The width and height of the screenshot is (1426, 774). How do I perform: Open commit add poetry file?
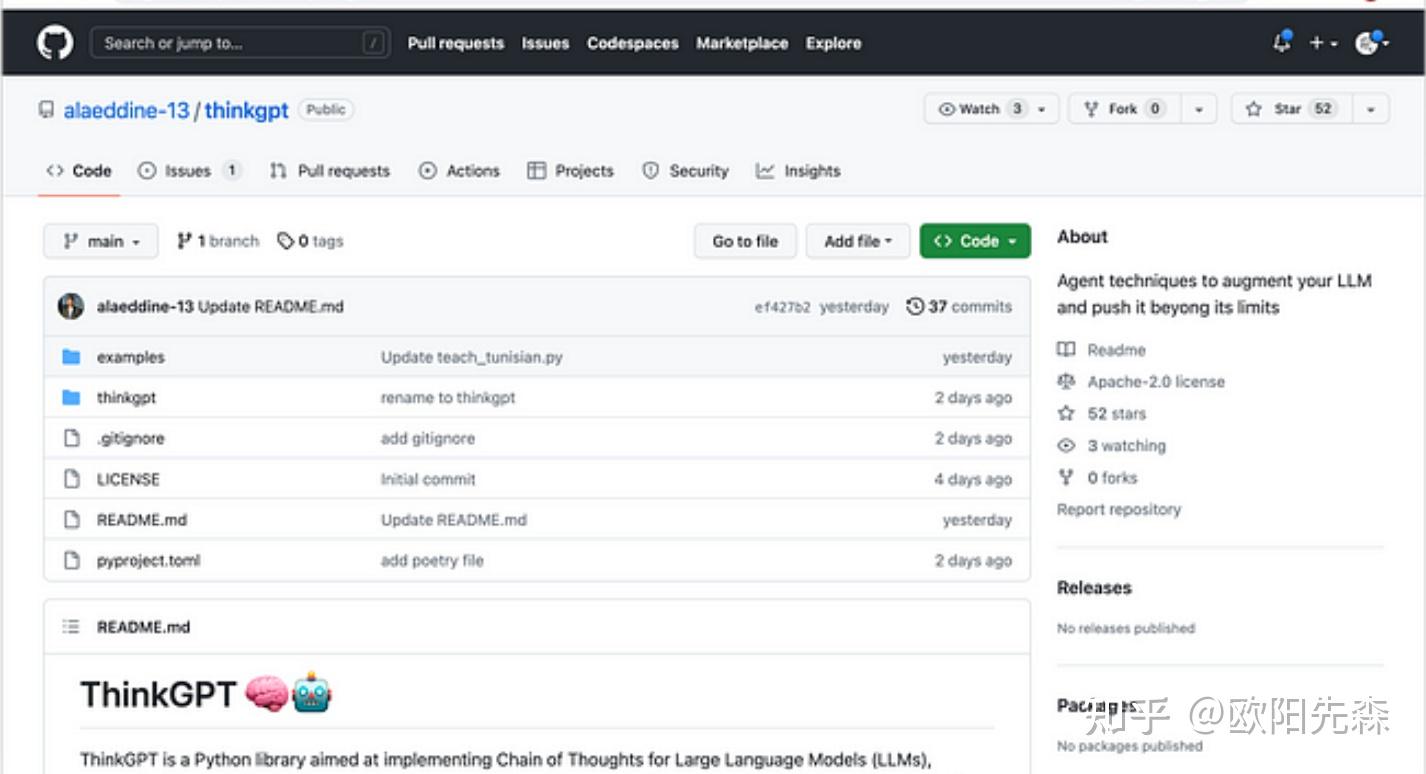432,561
